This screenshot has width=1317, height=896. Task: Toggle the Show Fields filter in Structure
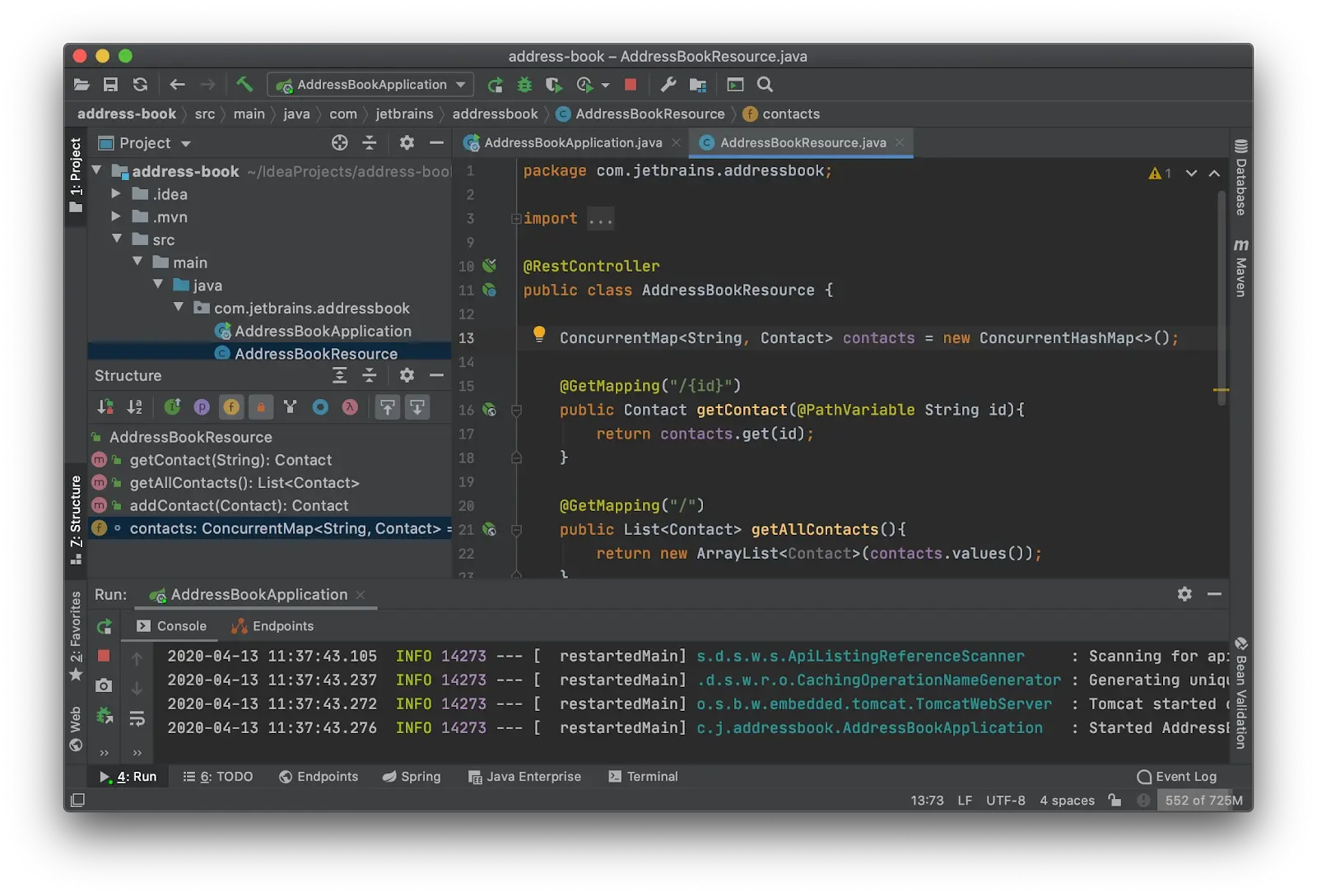(231, 407)
